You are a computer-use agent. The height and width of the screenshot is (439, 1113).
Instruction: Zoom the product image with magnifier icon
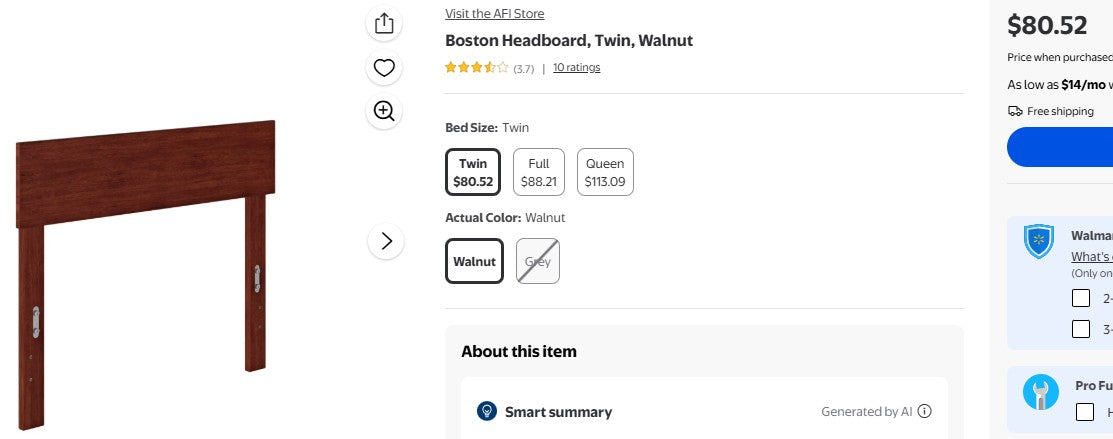coord(385,111)
